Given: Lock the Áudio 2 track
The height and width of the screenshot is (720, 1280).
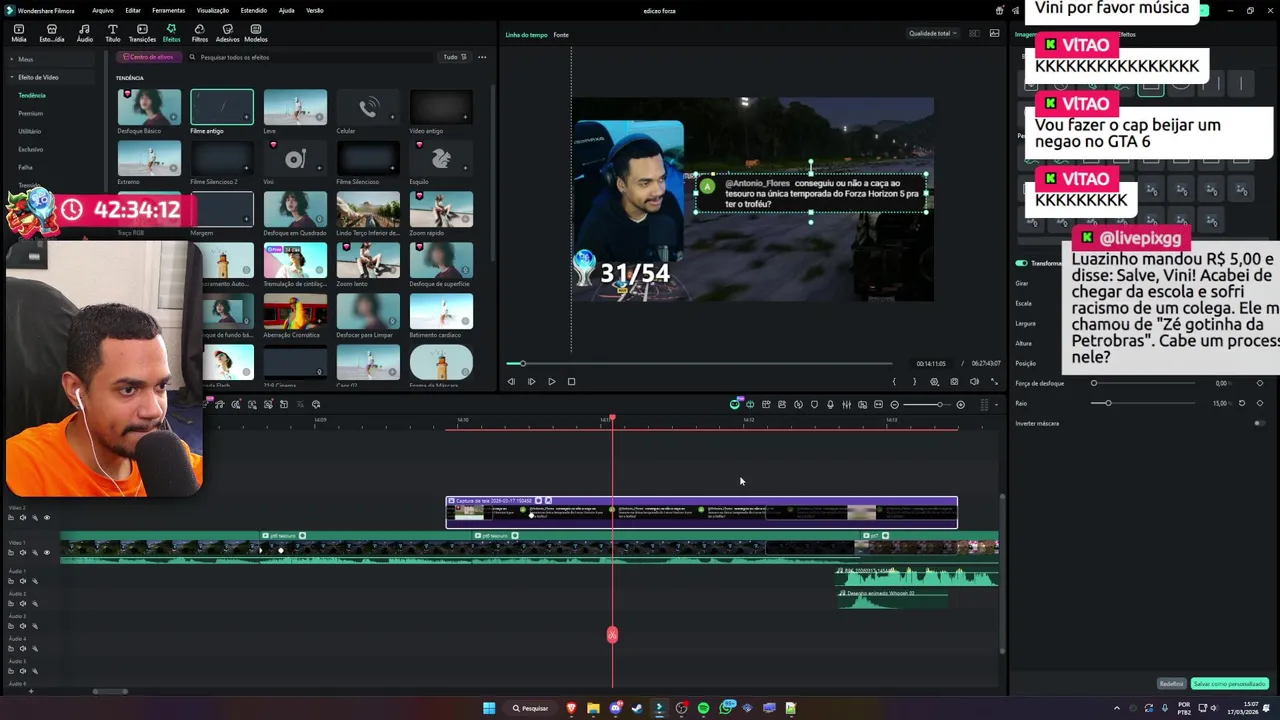Looking at the screenshot, I should pyautogui.click(x=11, y=603).
